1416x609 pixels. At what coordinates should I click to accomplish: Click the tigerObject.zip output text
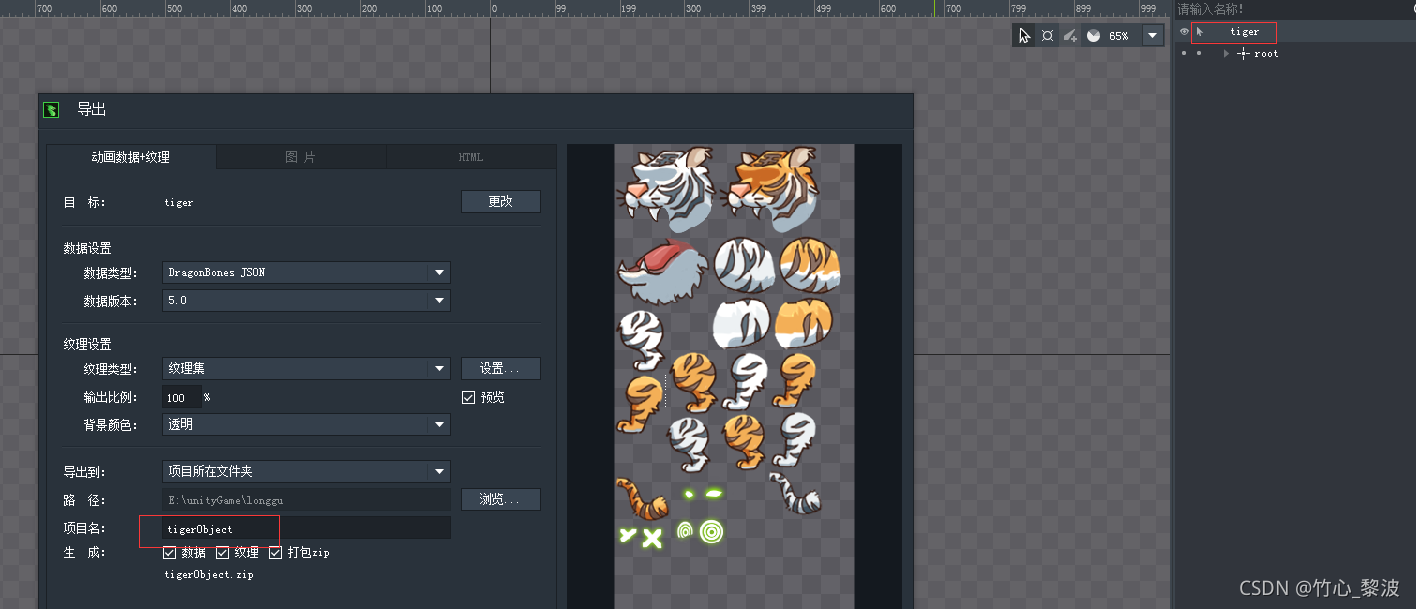[x=210, y=575]
